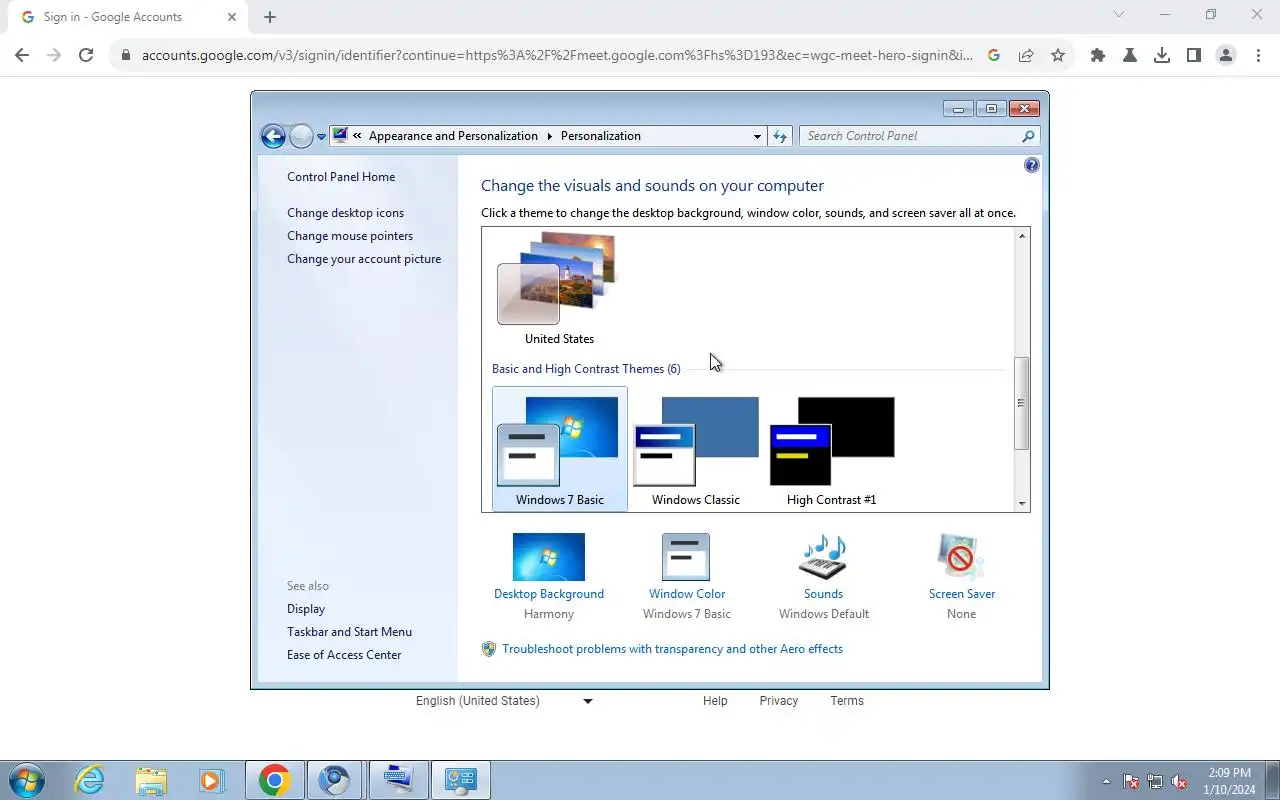Screen dimensions: 1280x800
Task: Click the Search Control Panel field
Action: point(919,136)
